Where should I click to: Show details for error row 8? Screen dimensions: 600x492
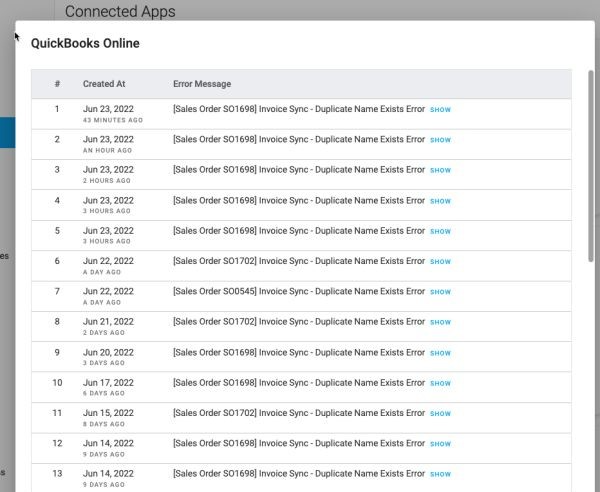point(440,322)
